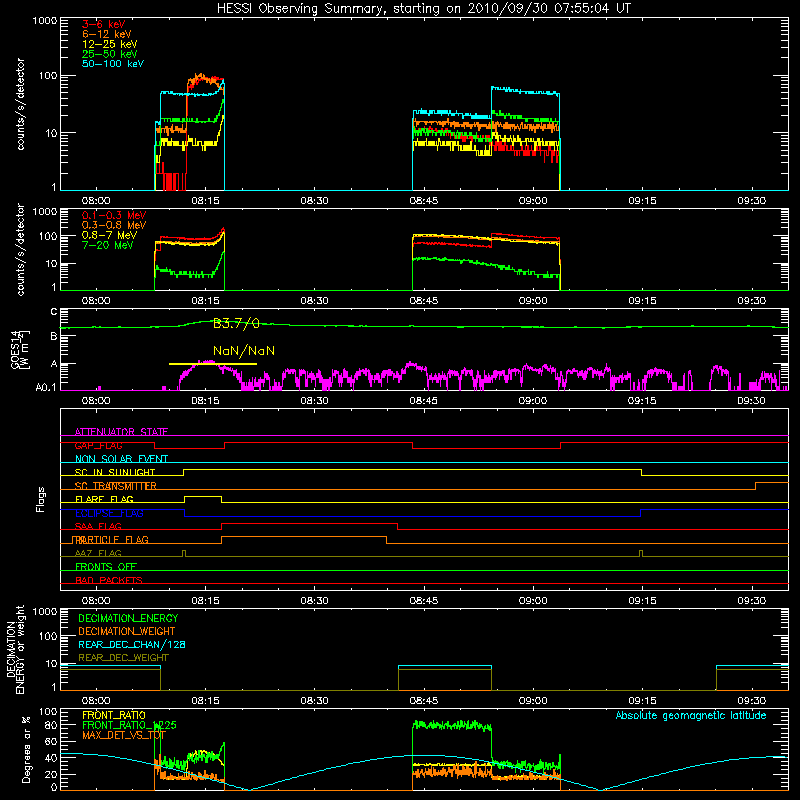The image size is (800, 800).
Task: Click the 7-20 MeV legend label
Action: tap(108, 245)
